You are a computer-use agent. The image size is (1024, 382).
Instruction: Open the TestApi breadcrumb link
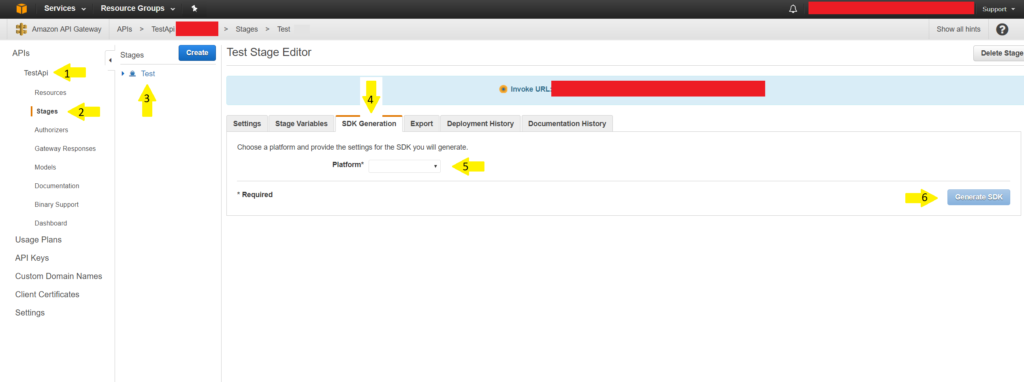point(163,29)
